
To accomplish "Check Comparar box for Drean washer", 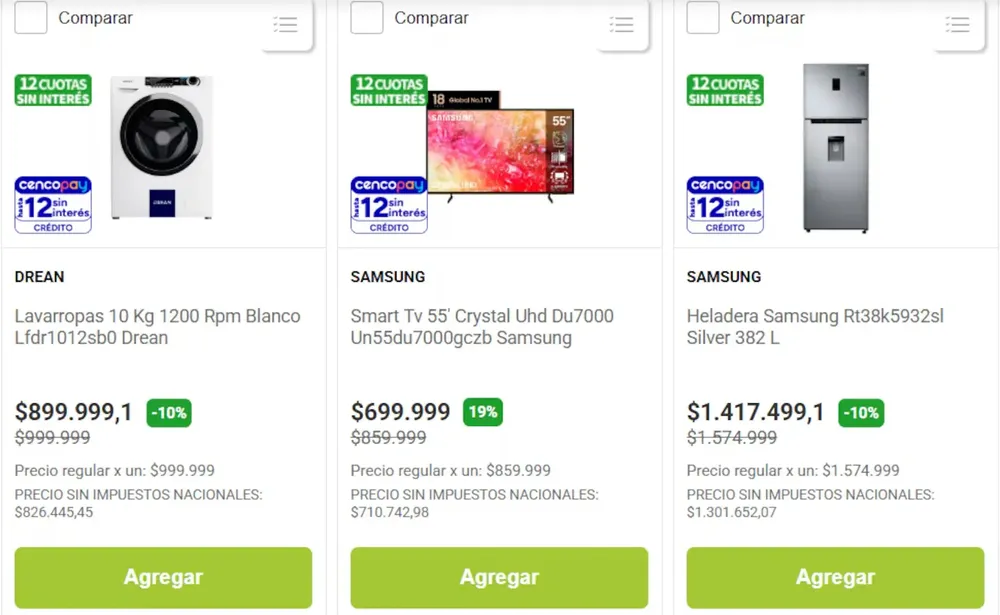I will point(31,18).
